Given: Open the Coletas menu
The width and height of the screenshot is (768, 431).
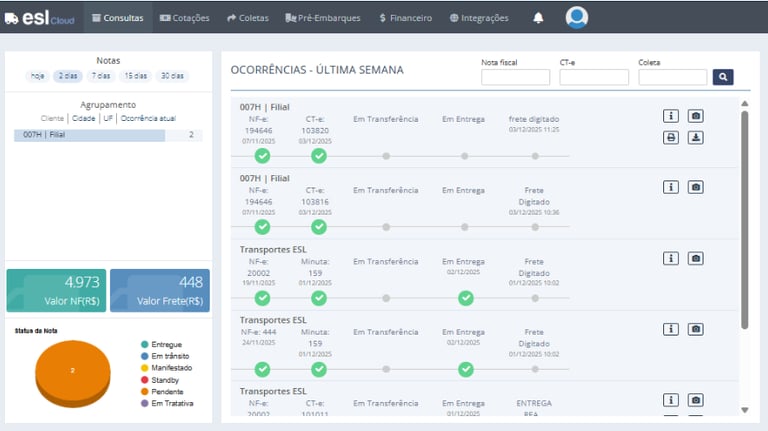Looking at the screenshot, I should coord(248,18).
